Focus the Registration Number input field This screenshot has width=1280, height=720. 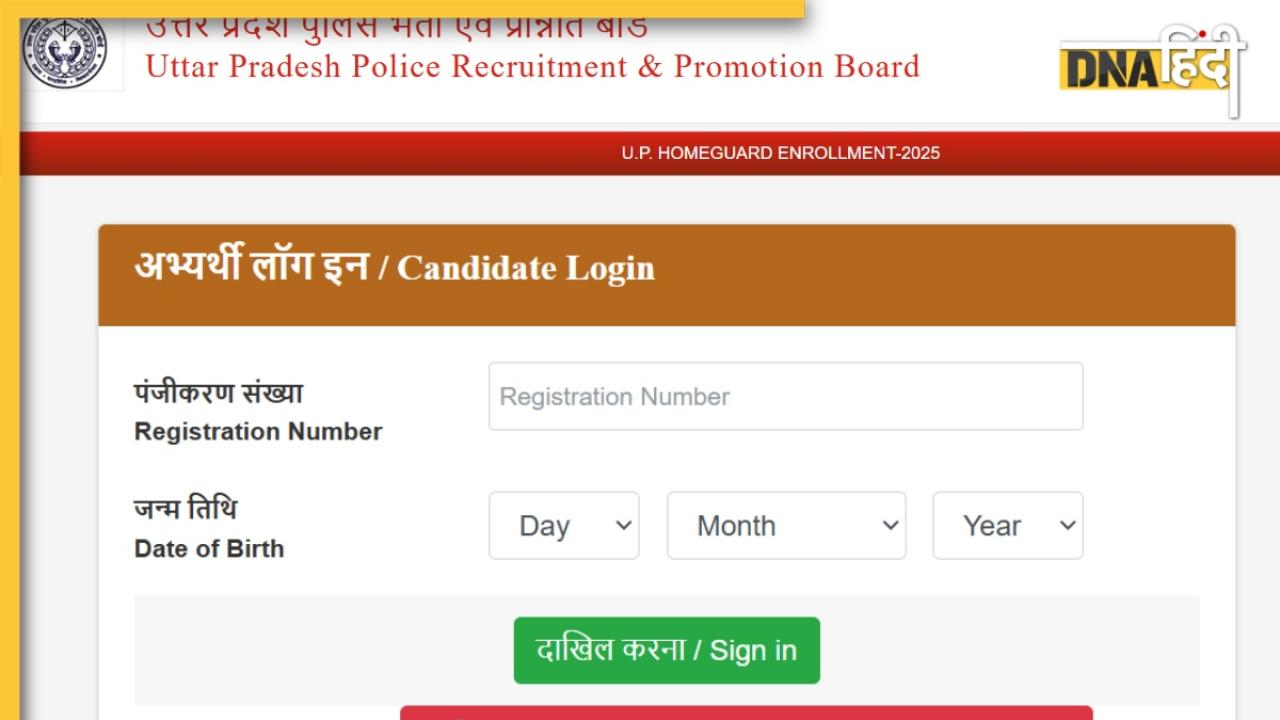click(x=785, y=397)
